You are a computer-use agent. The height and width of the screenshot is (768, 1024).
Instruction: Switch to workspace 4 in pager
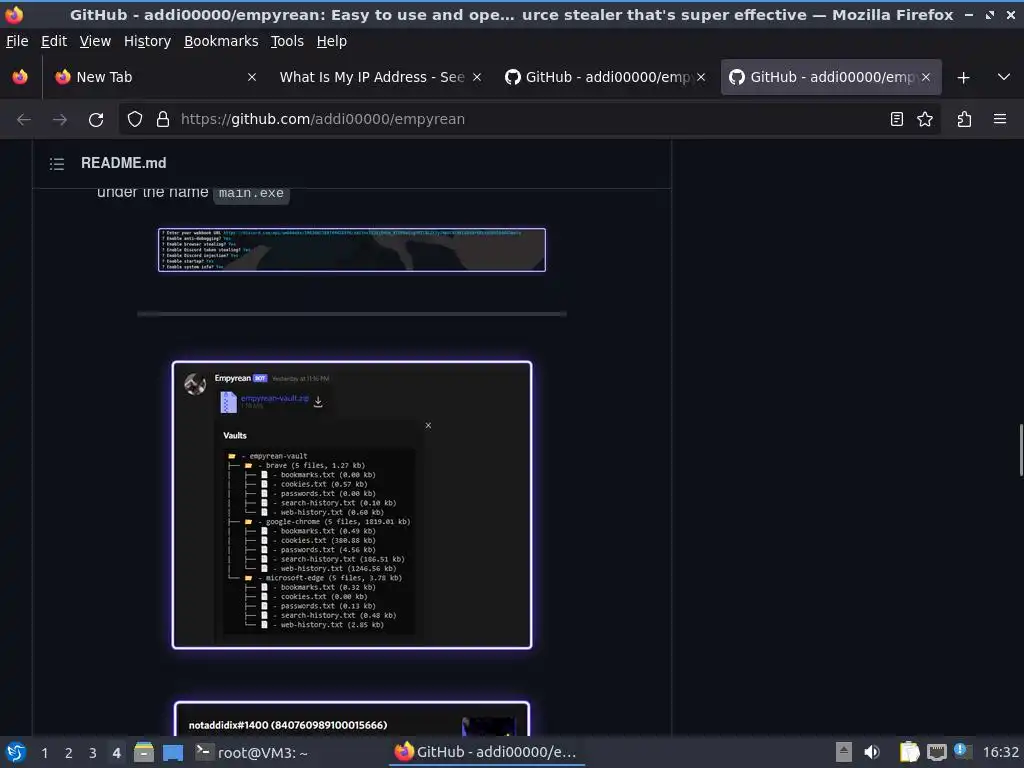pos(116,753)
